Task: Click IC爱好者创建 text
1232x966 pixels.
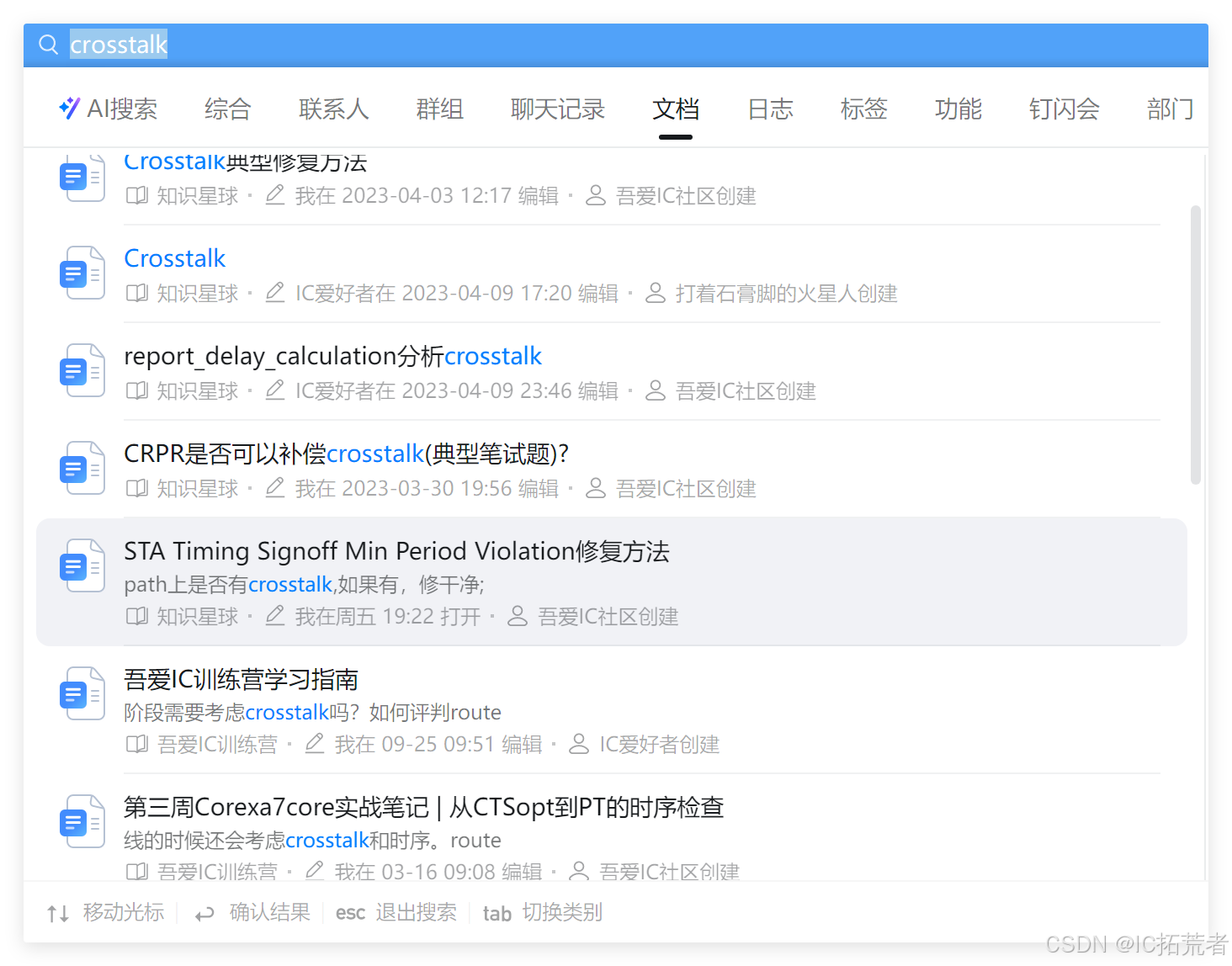Action: click(659, 745)
